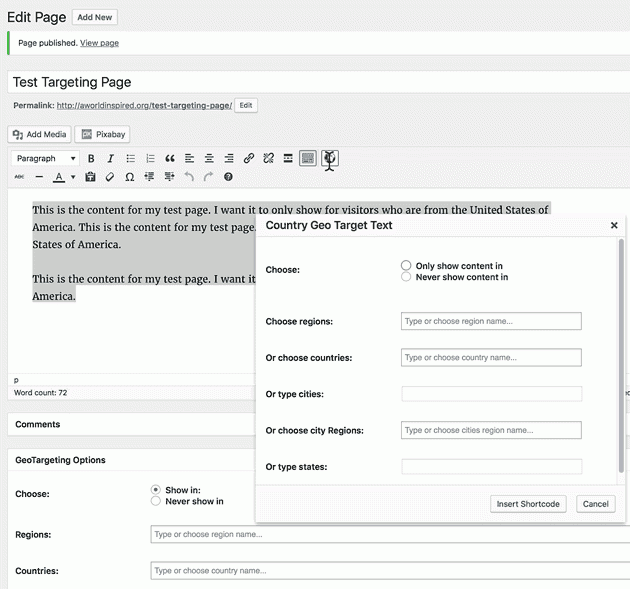Undo the last edit
This screenshot has width=630, height=589.
189,177
